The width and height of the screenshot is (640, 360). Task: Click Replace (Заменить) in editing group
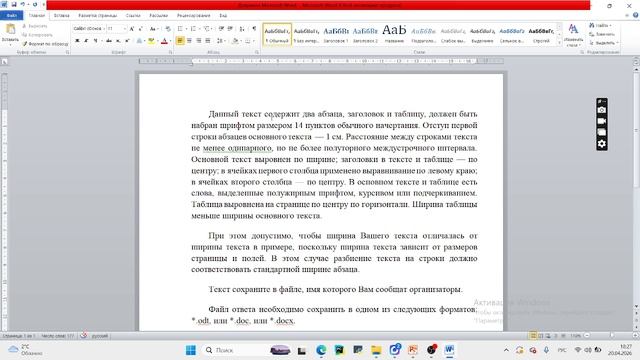602,34
